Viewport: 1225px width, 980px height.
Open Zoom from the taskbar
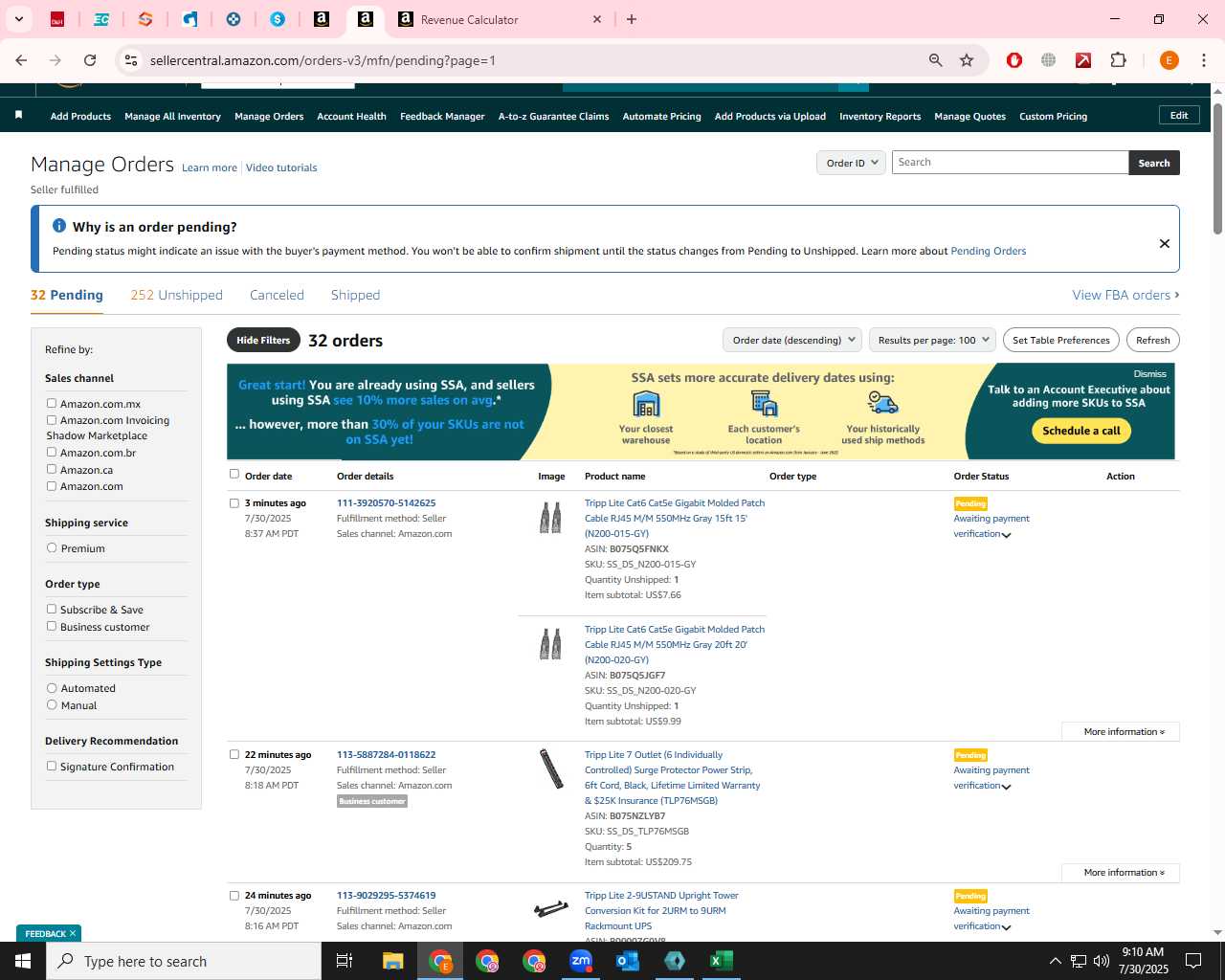pos(581,961)
